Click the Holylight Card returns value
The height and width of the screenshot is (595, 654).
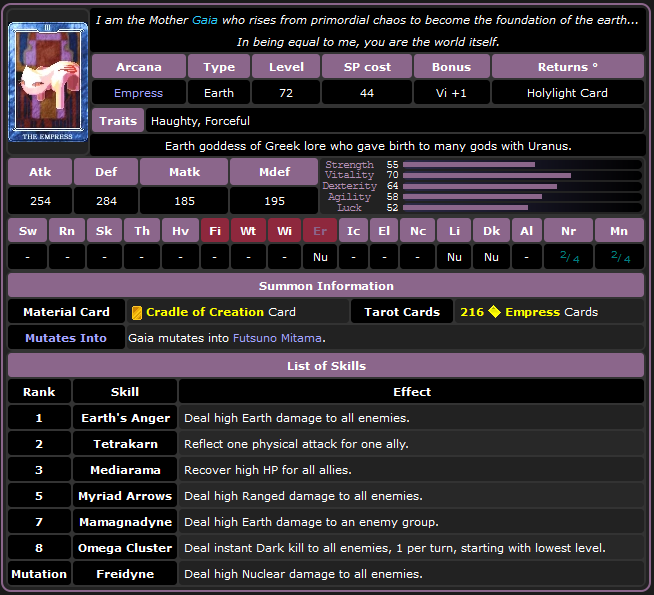[x=567, y=93]
